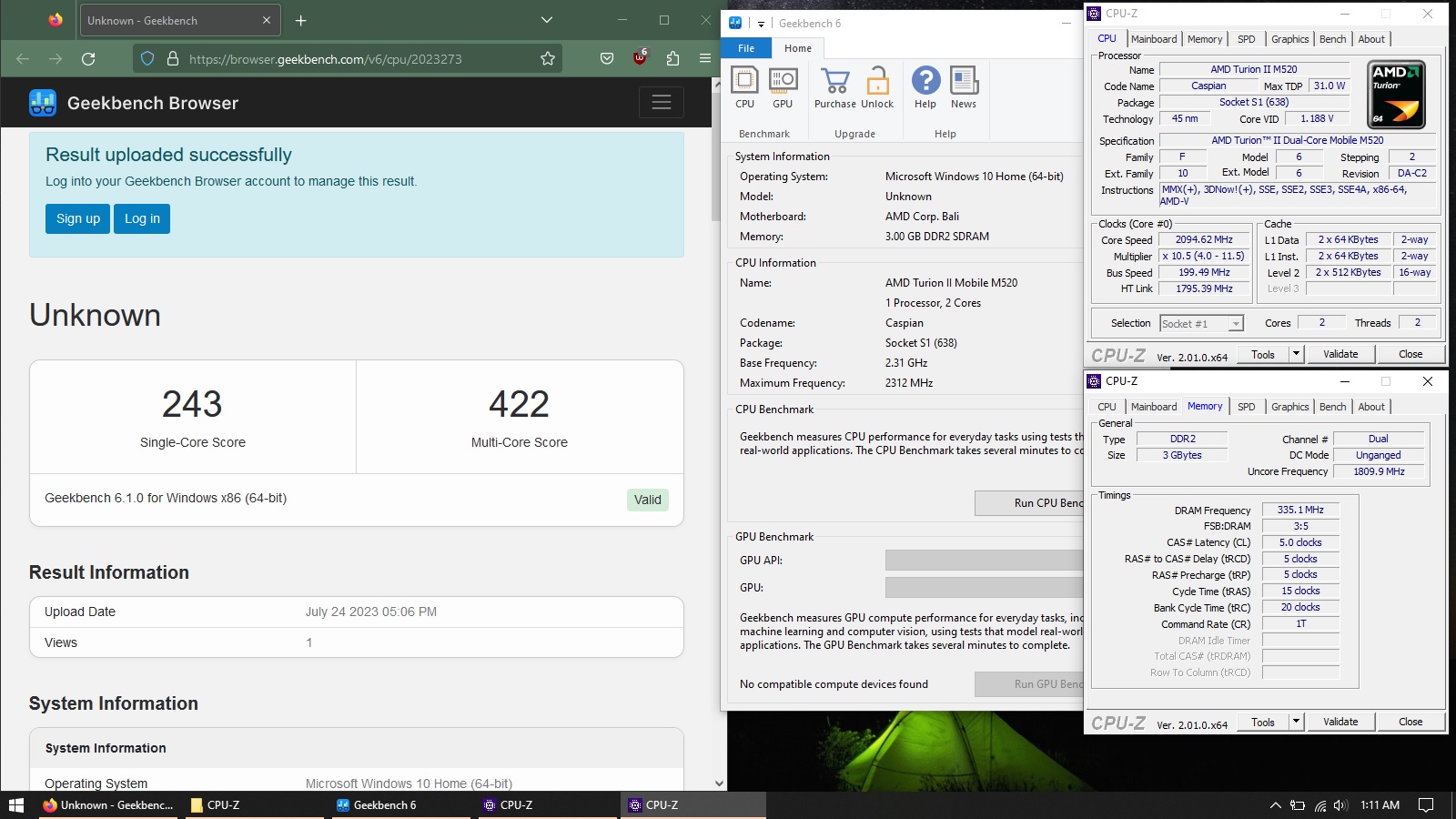The width and height of the screenshot is (1456, 819).
Task: Click Run CPU Benchmark button
Action: 1029,502
